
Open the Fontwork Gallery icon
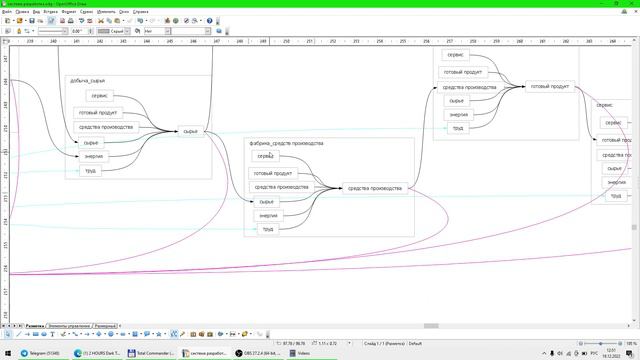pyautogui.click(x=193, y=334)
